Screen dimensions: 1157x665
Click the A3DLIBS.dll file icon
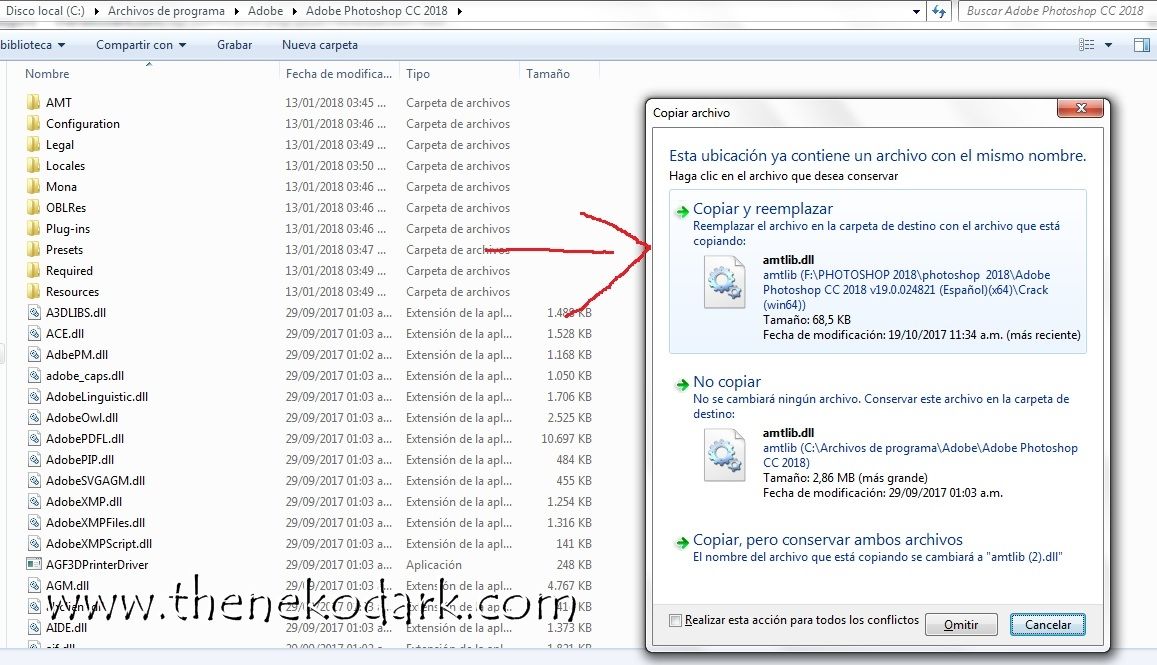tap(34, 312)
